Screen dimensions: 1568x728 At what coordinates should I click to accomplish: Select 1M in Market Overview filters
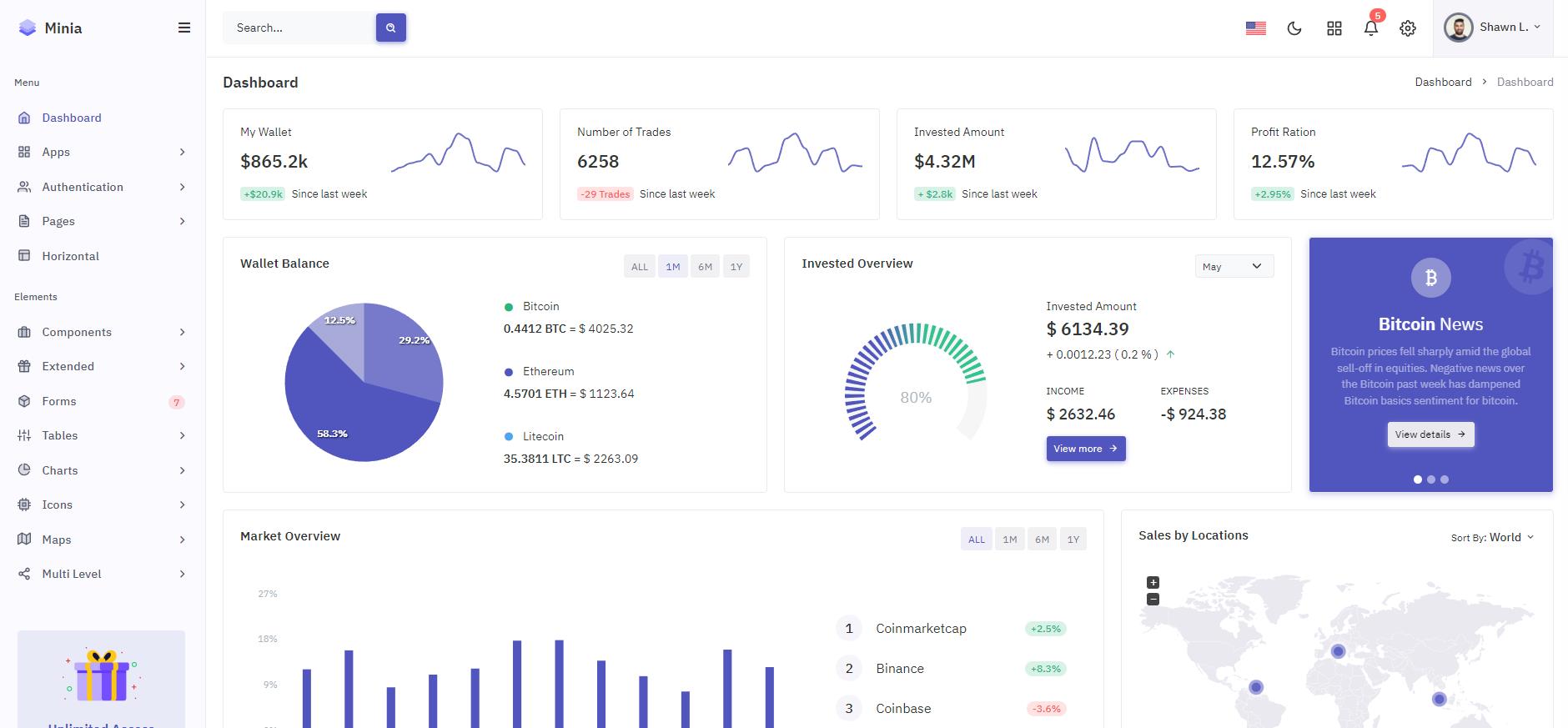click(1010, 540)
